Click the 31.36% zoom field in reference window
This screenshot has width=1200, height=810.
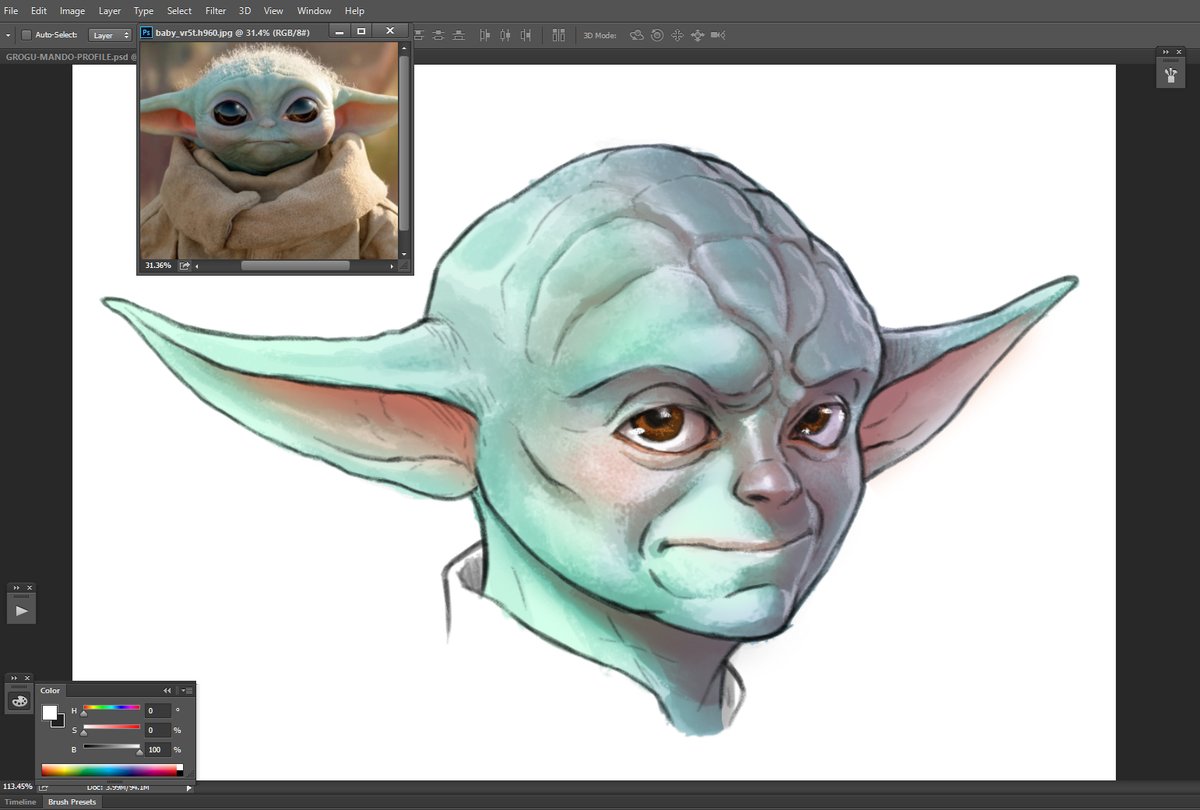[157, 266]
